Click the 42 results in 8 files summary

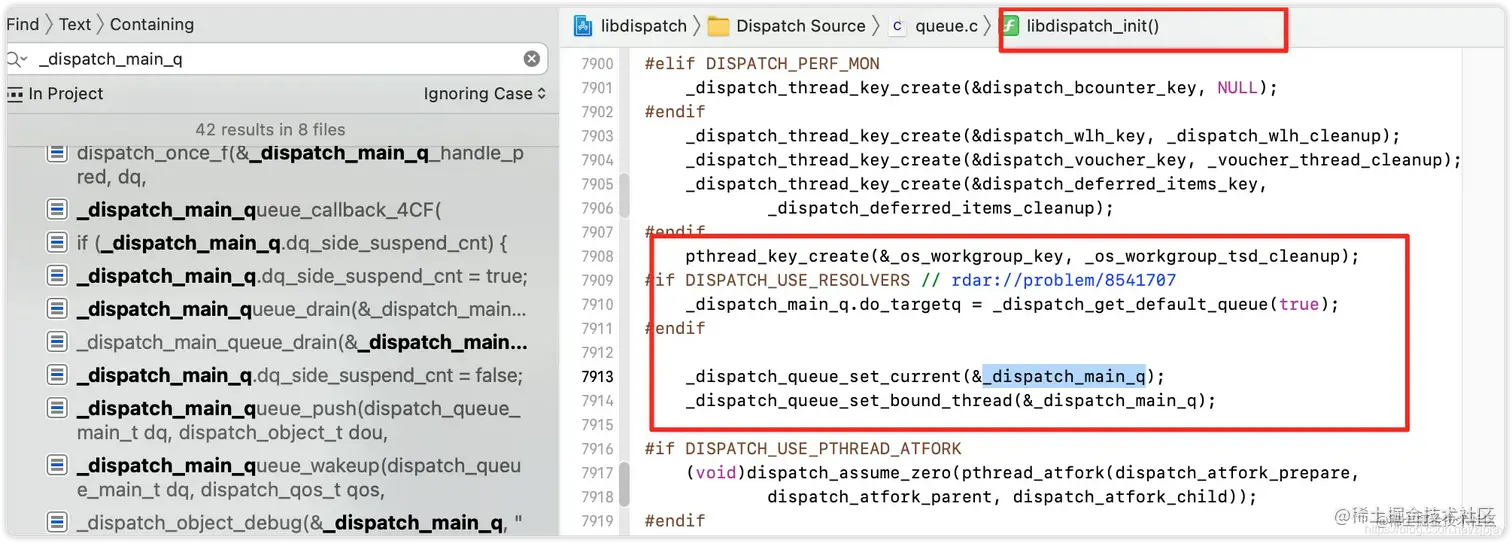click(x=270, y=129)
